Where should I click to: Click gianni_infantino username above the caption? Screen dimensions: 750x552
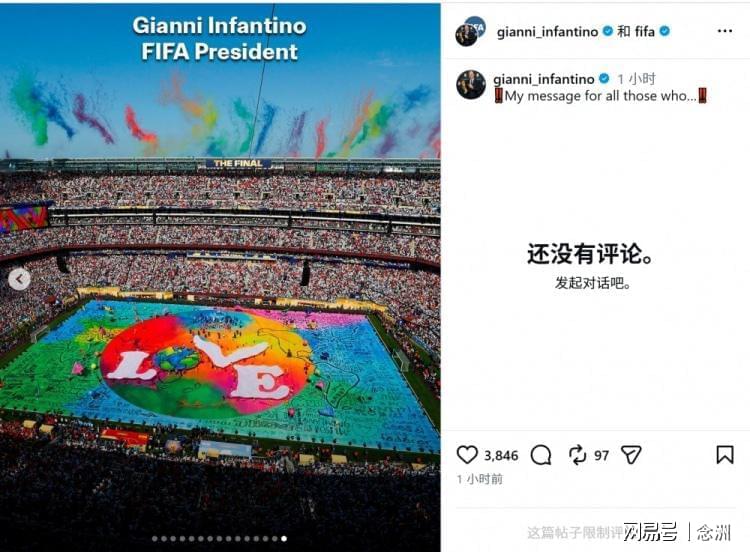(544, 78)
